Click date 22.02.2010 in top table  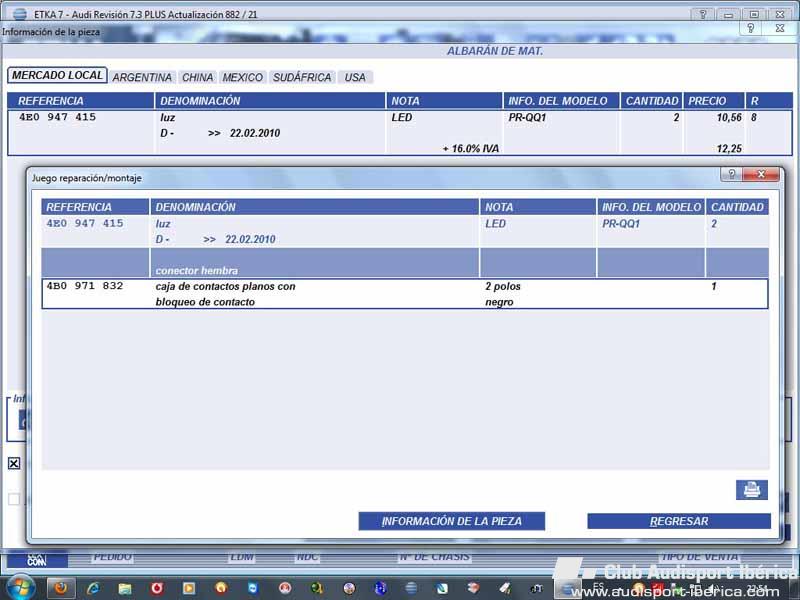coord(255,133)
